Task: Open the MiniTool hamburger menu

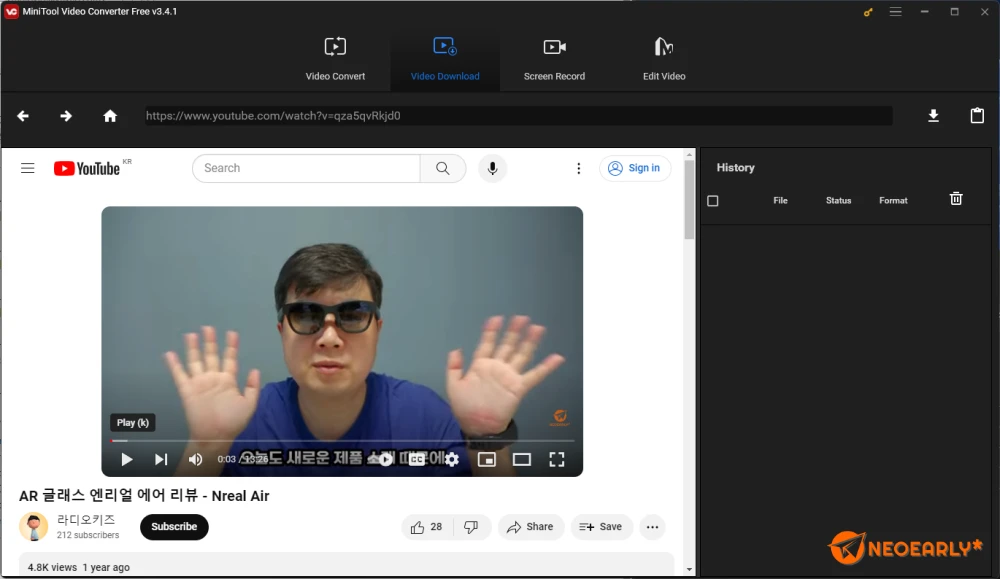Action: (x=895, y=11)
